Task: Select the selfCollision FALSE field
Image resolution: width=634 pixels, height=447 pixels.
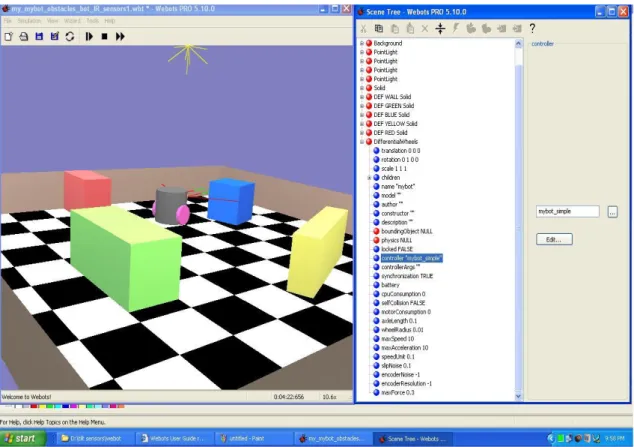Action: [403, 303]
